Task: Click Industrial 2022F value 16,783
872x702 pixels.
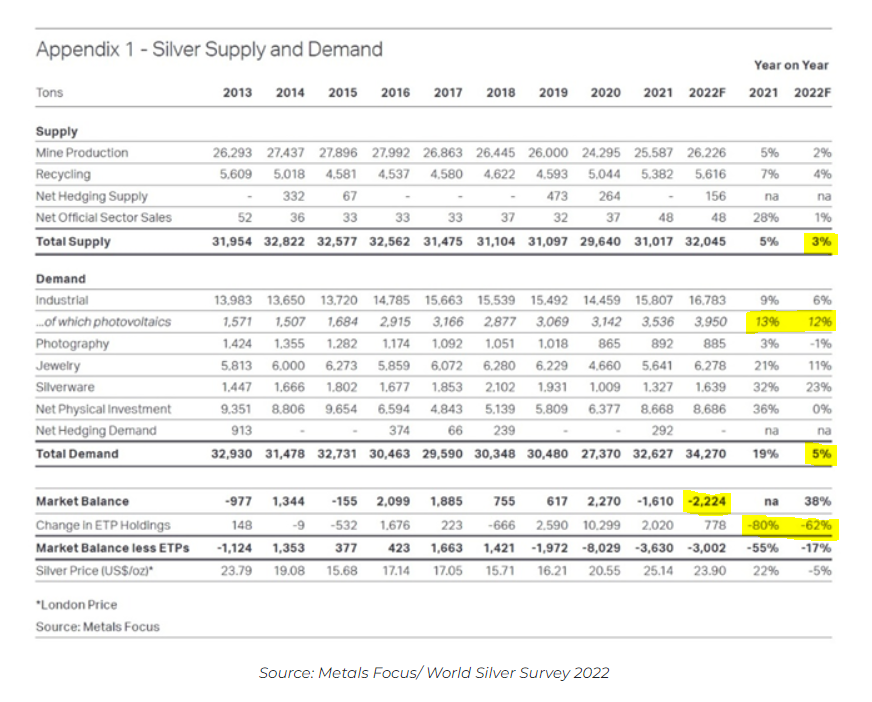Action: coord(707,300)
